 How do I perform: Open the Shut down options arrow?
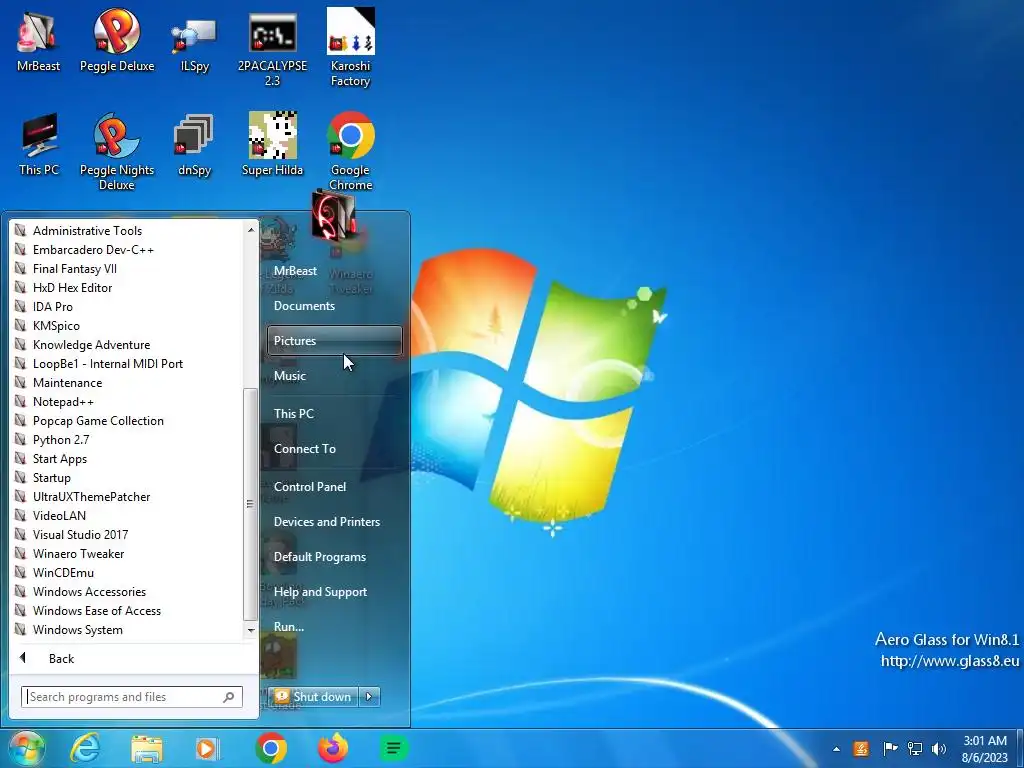tap(369, 697)
